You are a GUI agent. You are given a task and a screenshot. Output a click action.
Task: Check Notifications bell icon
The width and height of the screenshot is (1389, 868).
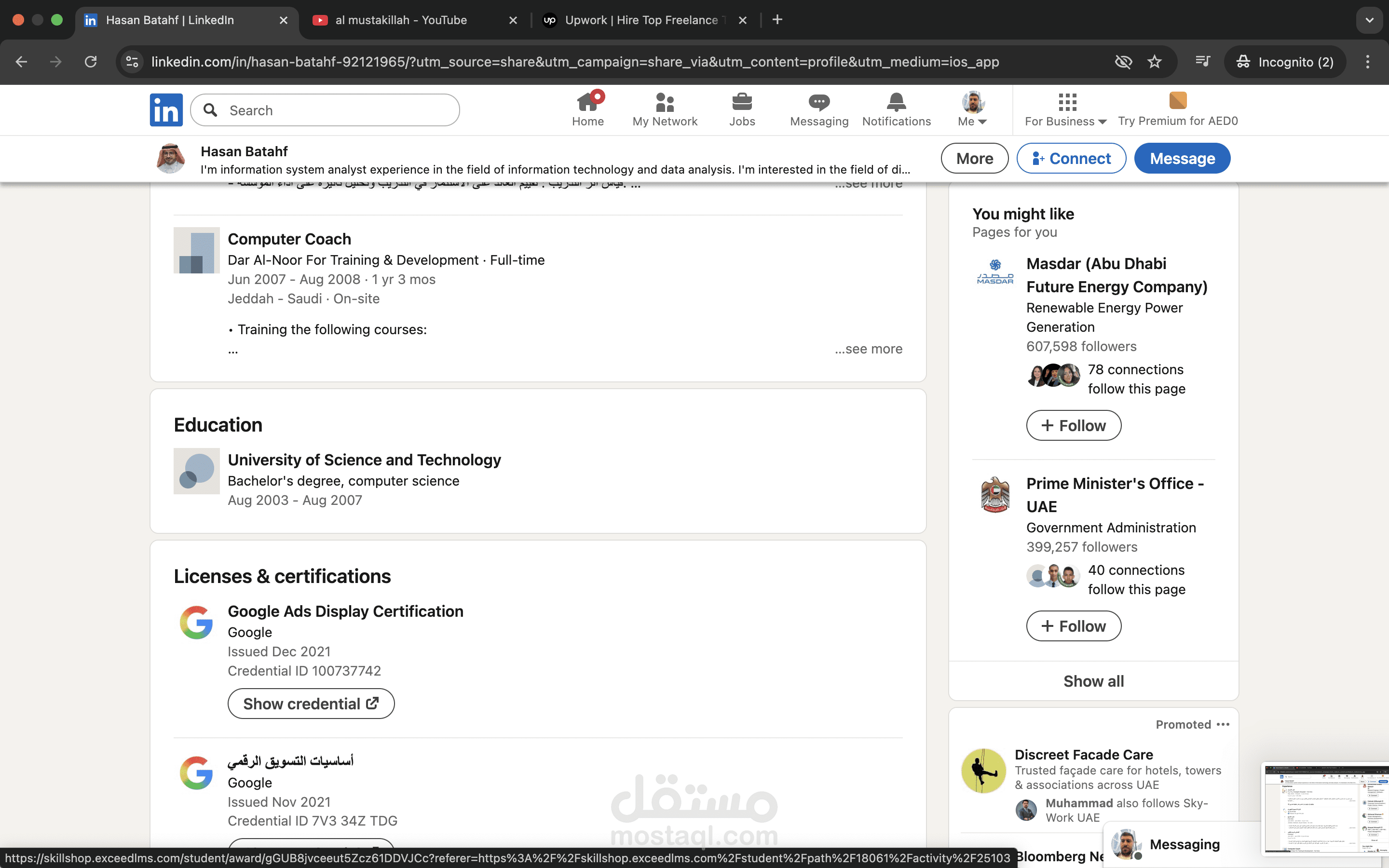coord(895,102)
